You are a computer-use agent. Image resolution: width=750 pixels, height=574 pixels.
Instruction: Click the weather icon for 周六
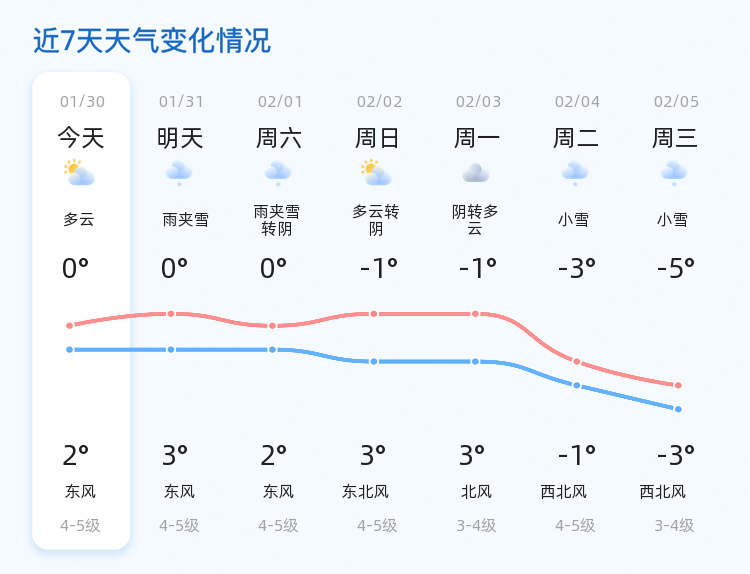point(278,173)
